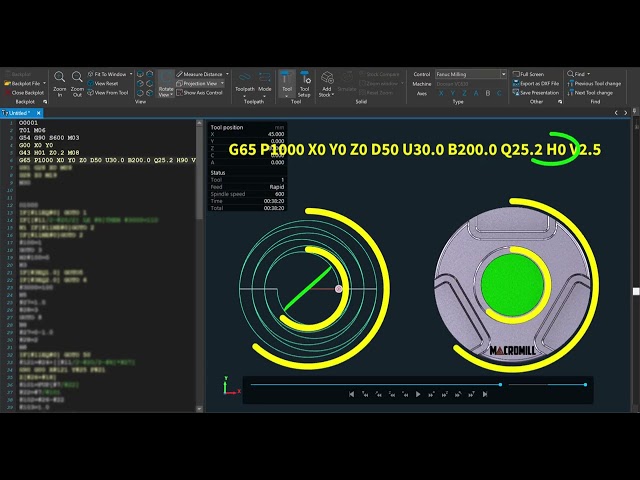The image size is (640, 480).
Task: Jump to Previous Tool change
Action: [x=594, y=83]
